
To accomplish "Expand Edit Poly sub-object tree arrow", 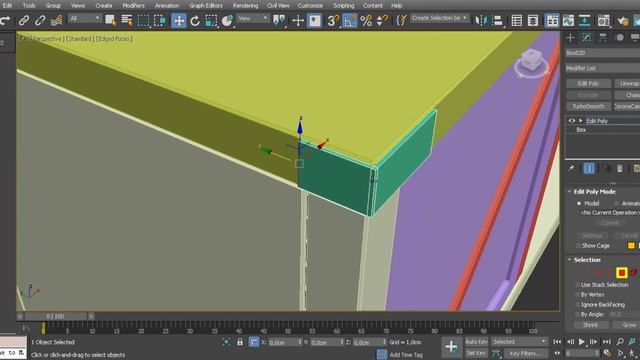I will coord(580,121).
